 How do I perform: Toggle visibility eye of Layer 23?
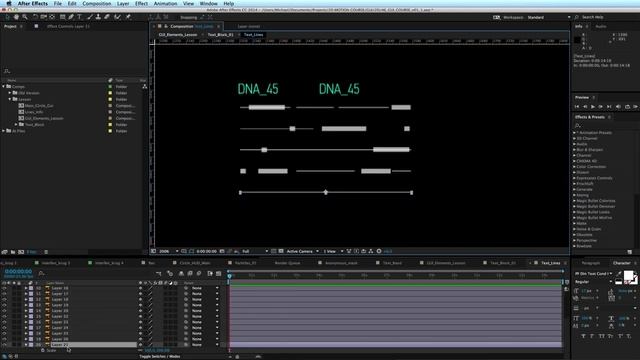[x=4, y=322]
